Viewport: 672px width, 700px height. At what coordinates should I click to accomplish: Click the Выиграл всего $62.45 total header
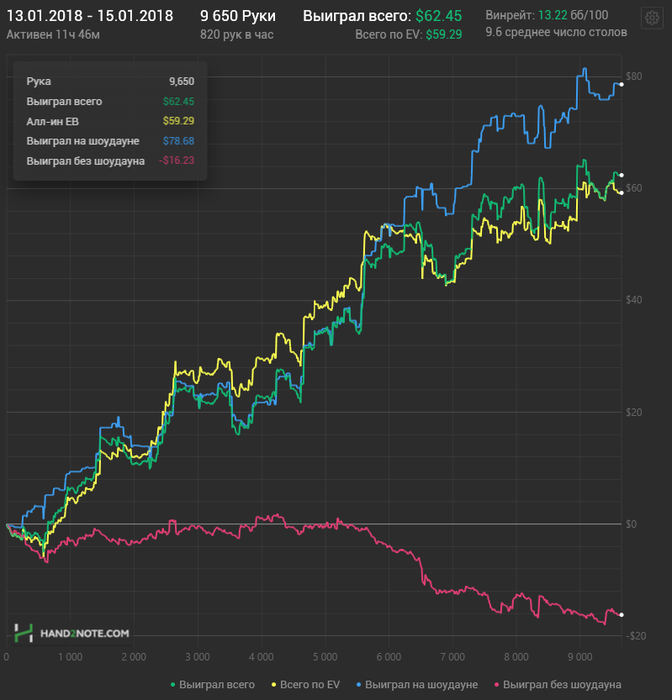(383, 16)
